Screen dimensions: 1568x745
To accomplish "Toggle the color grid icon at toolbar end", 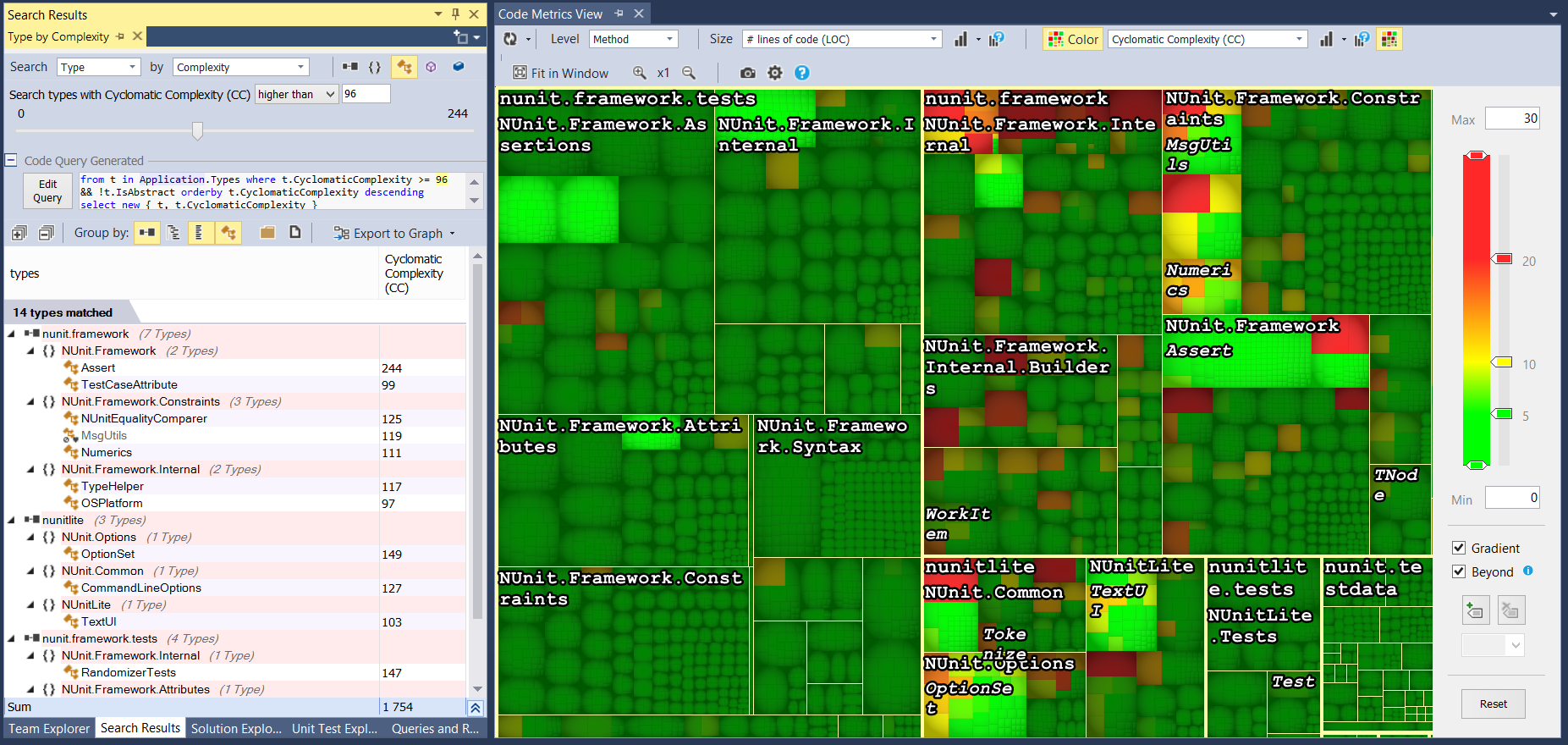I will [1389, 39].
